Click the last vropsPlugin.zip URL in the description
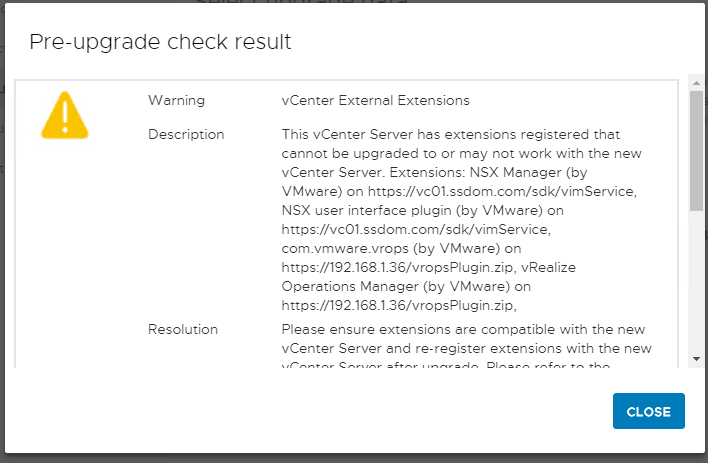 point(399,305)
